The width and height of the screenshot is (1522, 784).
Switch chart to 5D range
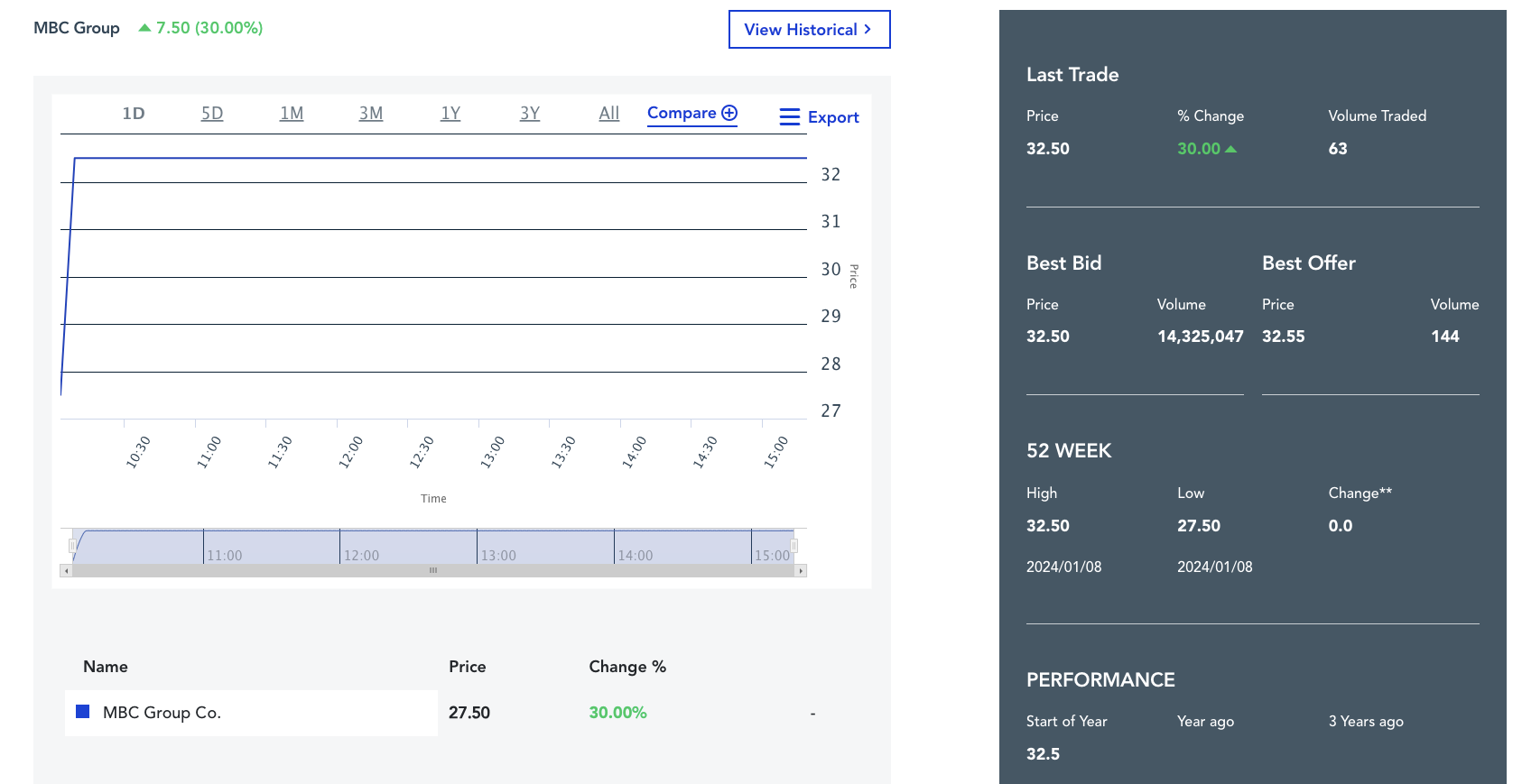(212, 114)
